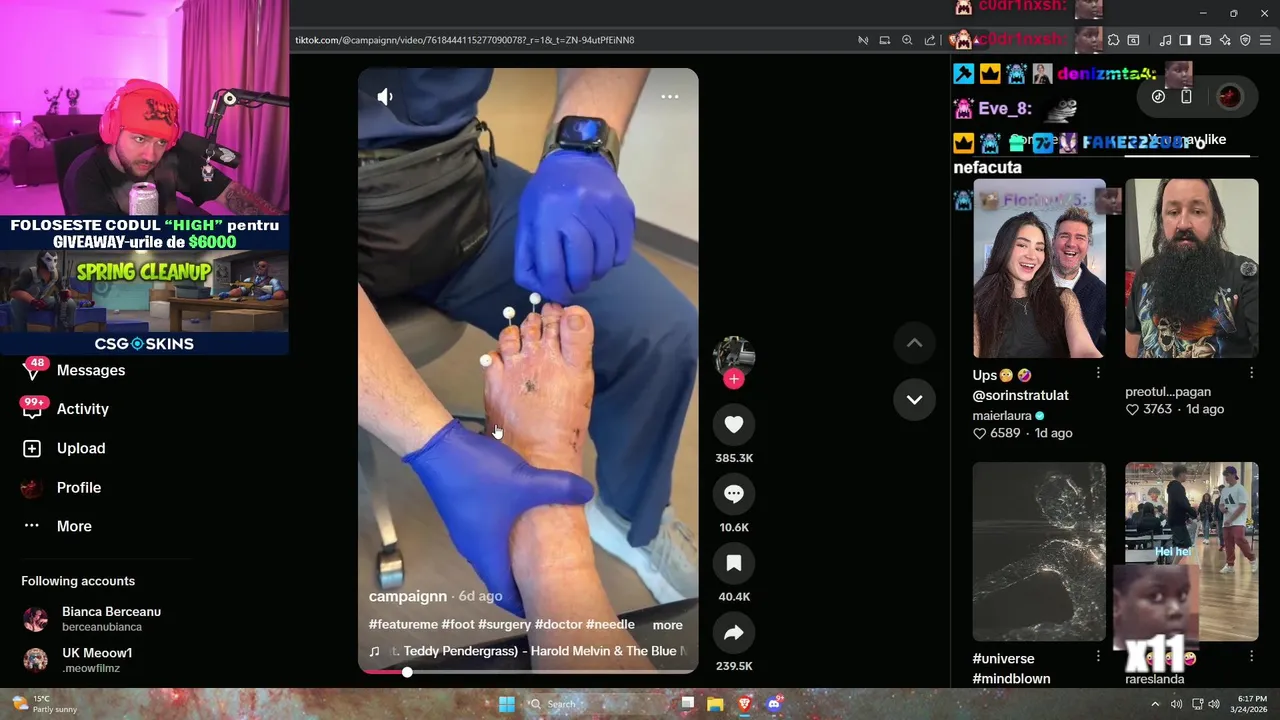Open Messages in the sidebar
The image size is (1280, 720).
point(91,370)
